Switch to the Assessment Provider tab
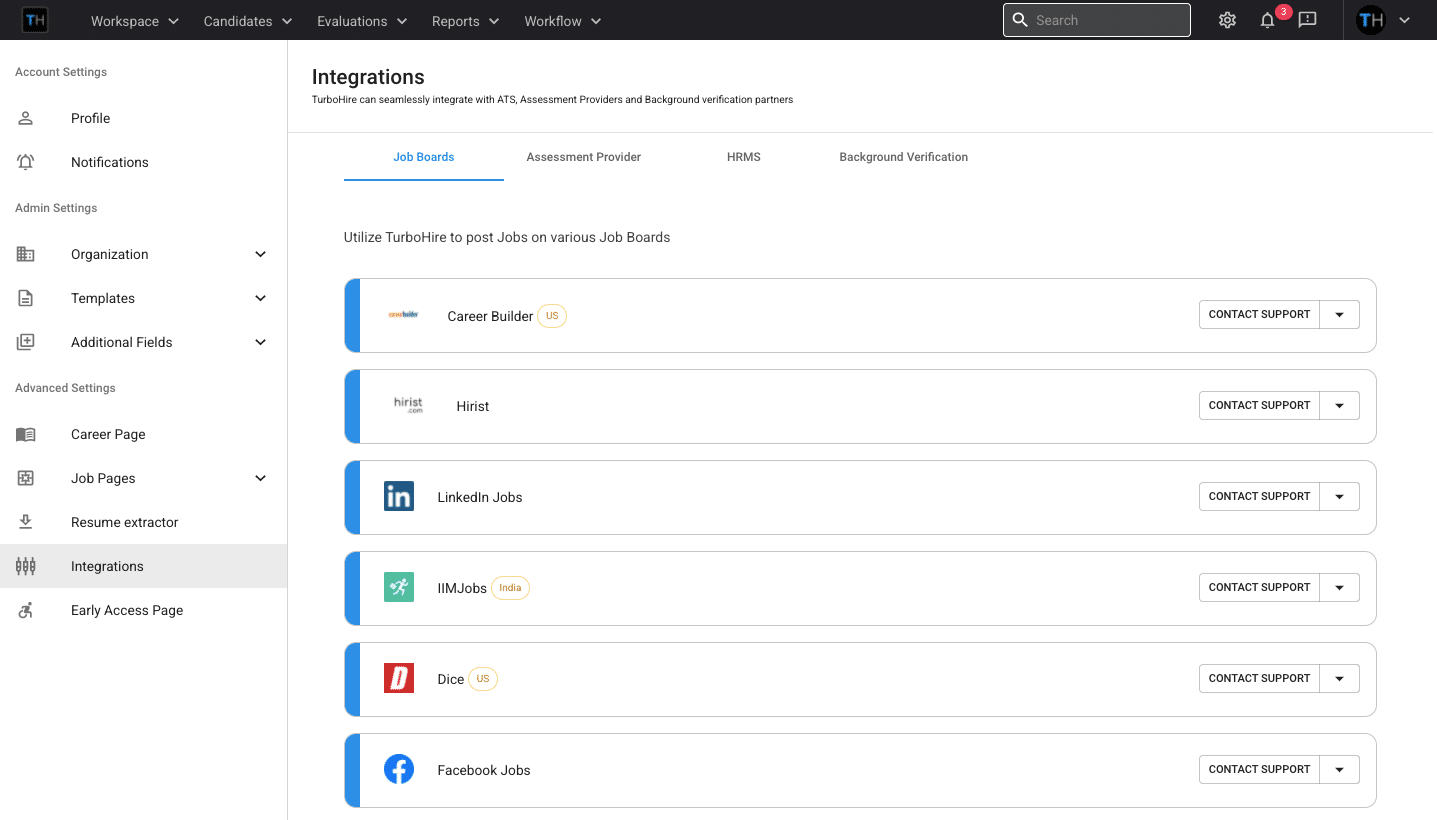The width and height of the screenshot is (1437, 820). pyautogui.click(x=583, y=157)
